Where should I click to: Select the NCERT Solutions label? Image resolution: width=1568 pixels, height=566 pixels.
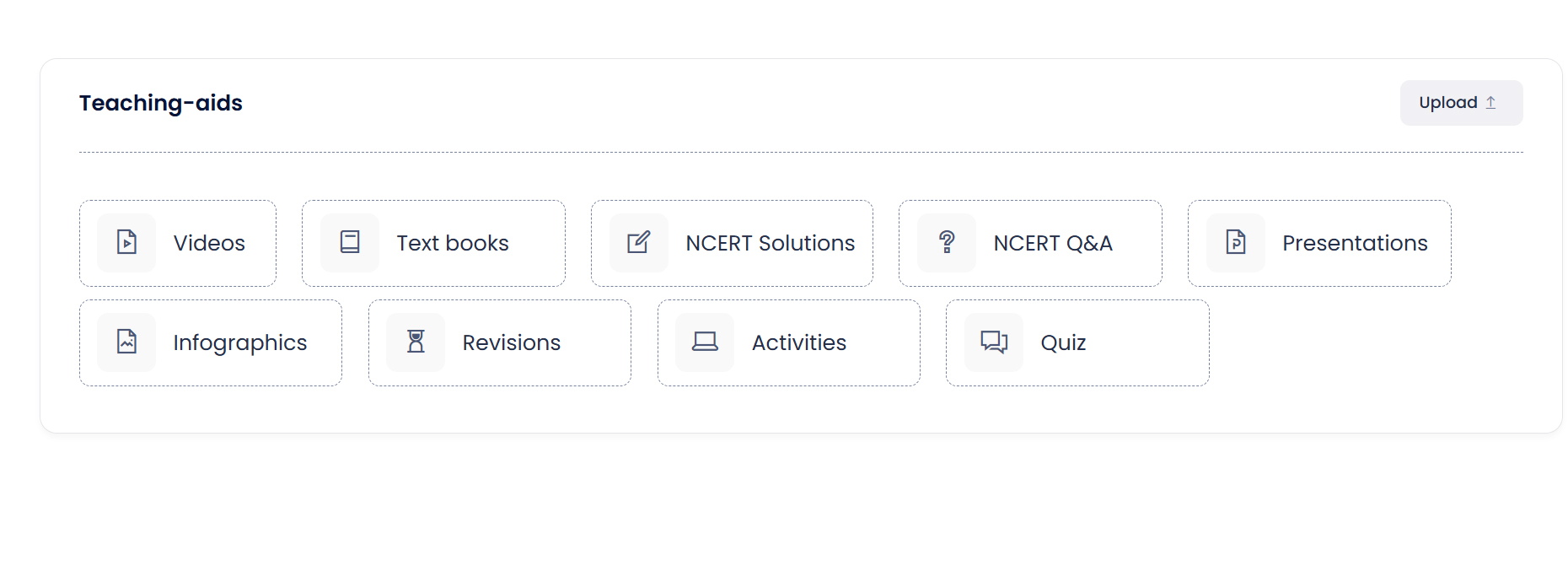click(771, 243)
